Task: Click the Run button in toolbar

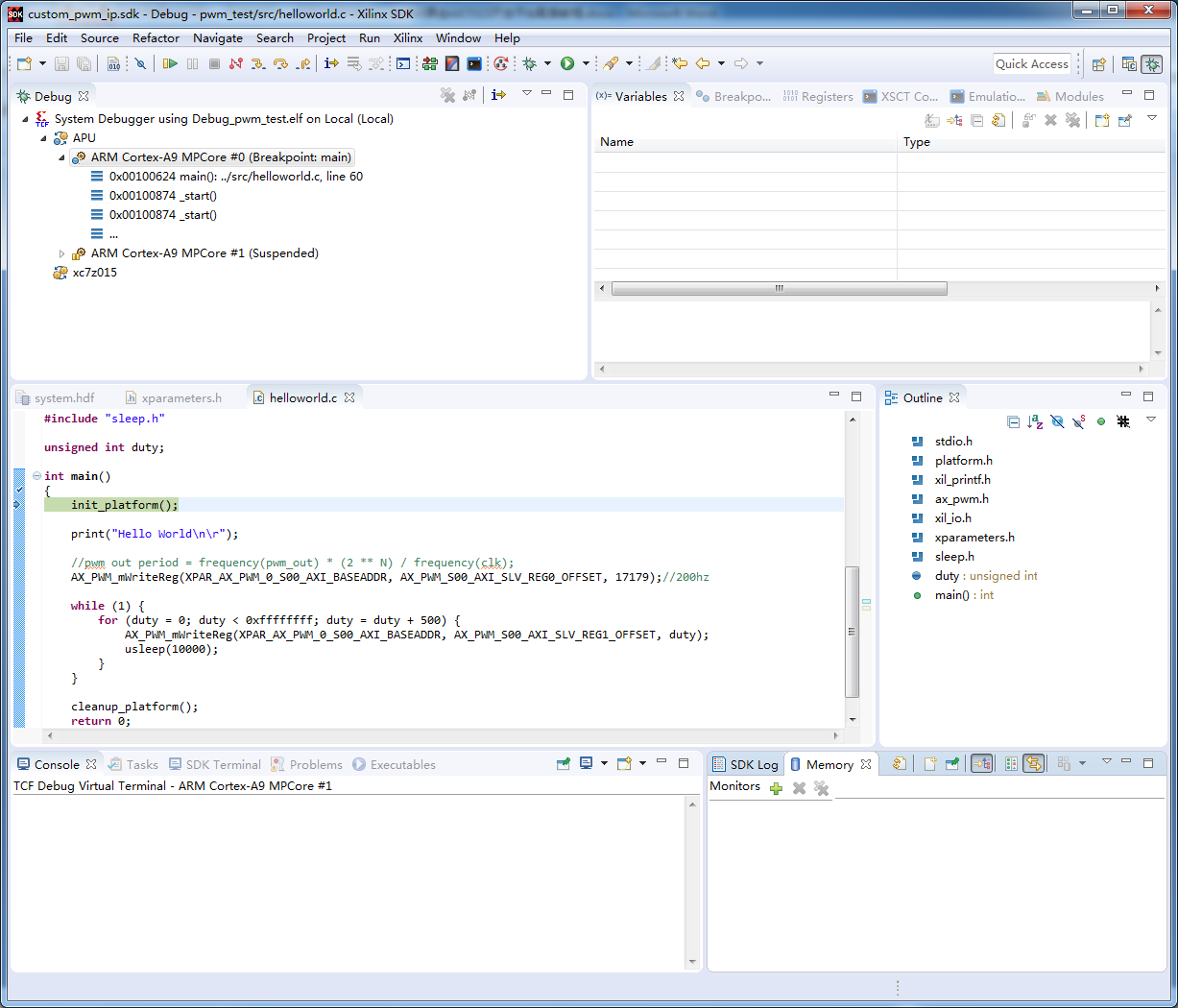Action: coord(567,63)
